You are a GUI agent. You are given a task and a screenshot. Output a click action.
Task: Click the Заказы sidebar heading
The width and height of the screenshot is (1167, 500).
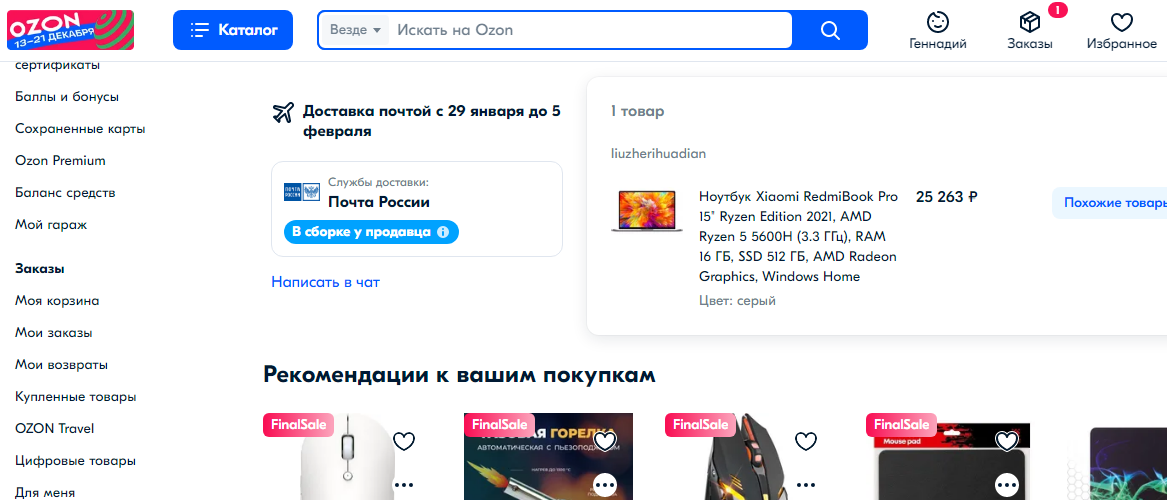39,269
